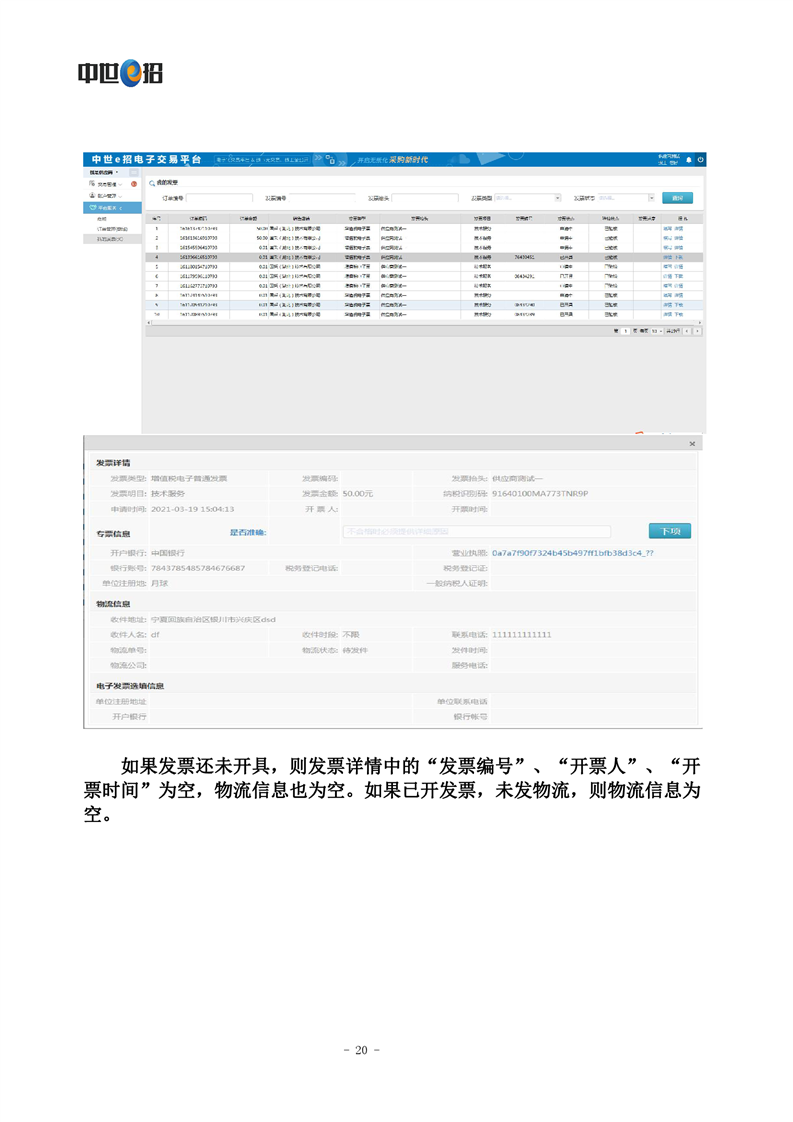Screen dimensions: 793x1122
Task: Go to the next page arrow
Action: 697,330
